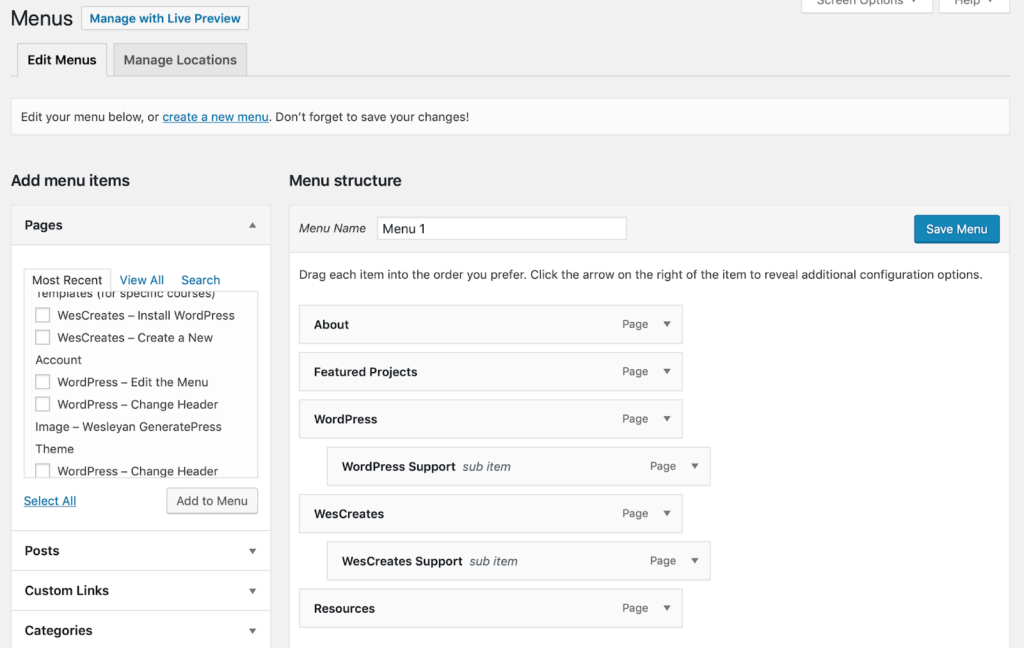Check WordPress – Change Header Image Wesleyan GeneratePress checkbox

pos(42,404)
